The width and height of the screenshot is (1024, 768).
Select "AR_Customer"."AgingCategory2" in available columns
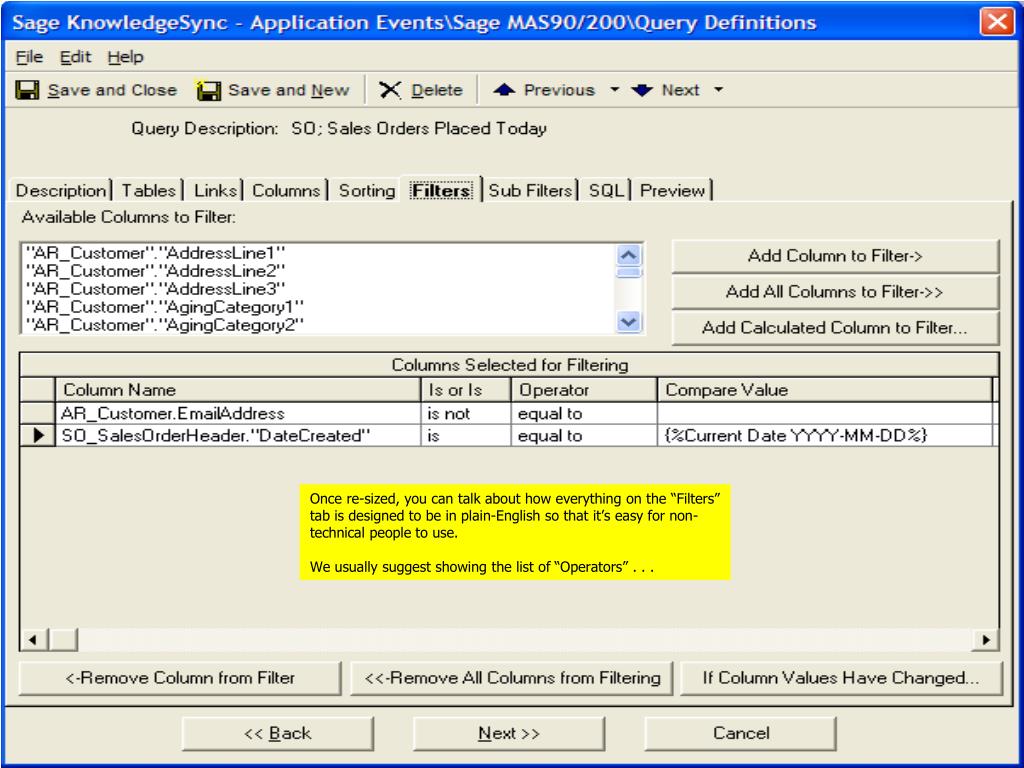165,325
